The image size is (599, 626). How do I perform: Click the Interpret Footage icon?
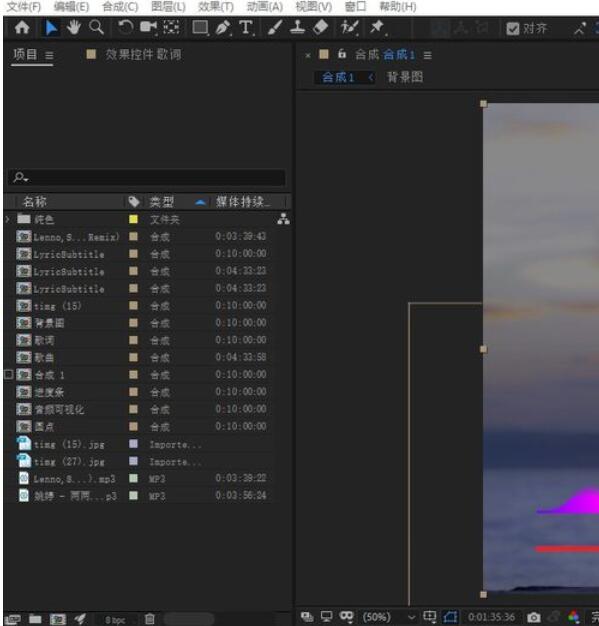pos(12,619)
